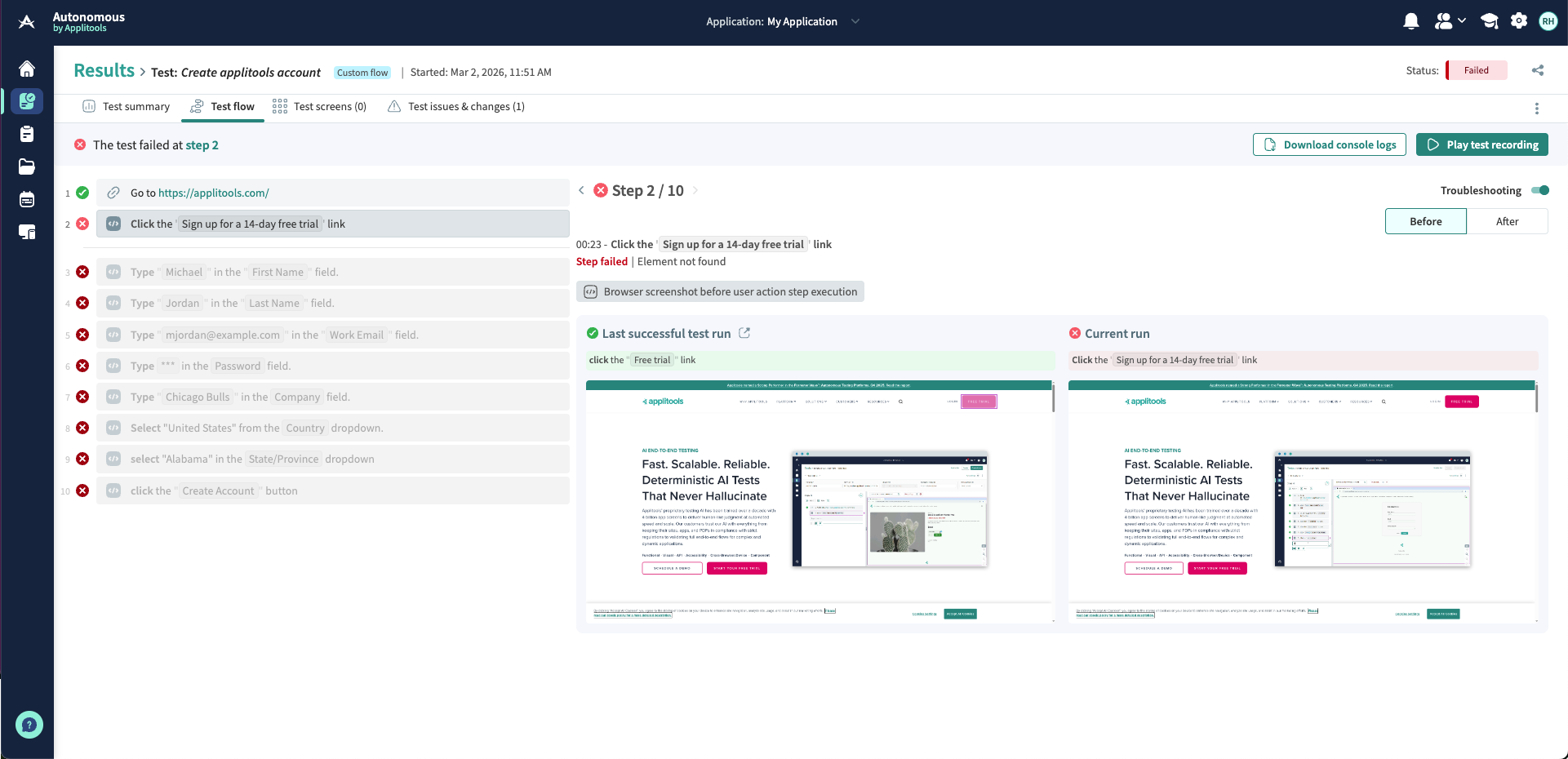Open last successful test run externally
Screen dimensions: 1568x759
click(x=744, y=333)
